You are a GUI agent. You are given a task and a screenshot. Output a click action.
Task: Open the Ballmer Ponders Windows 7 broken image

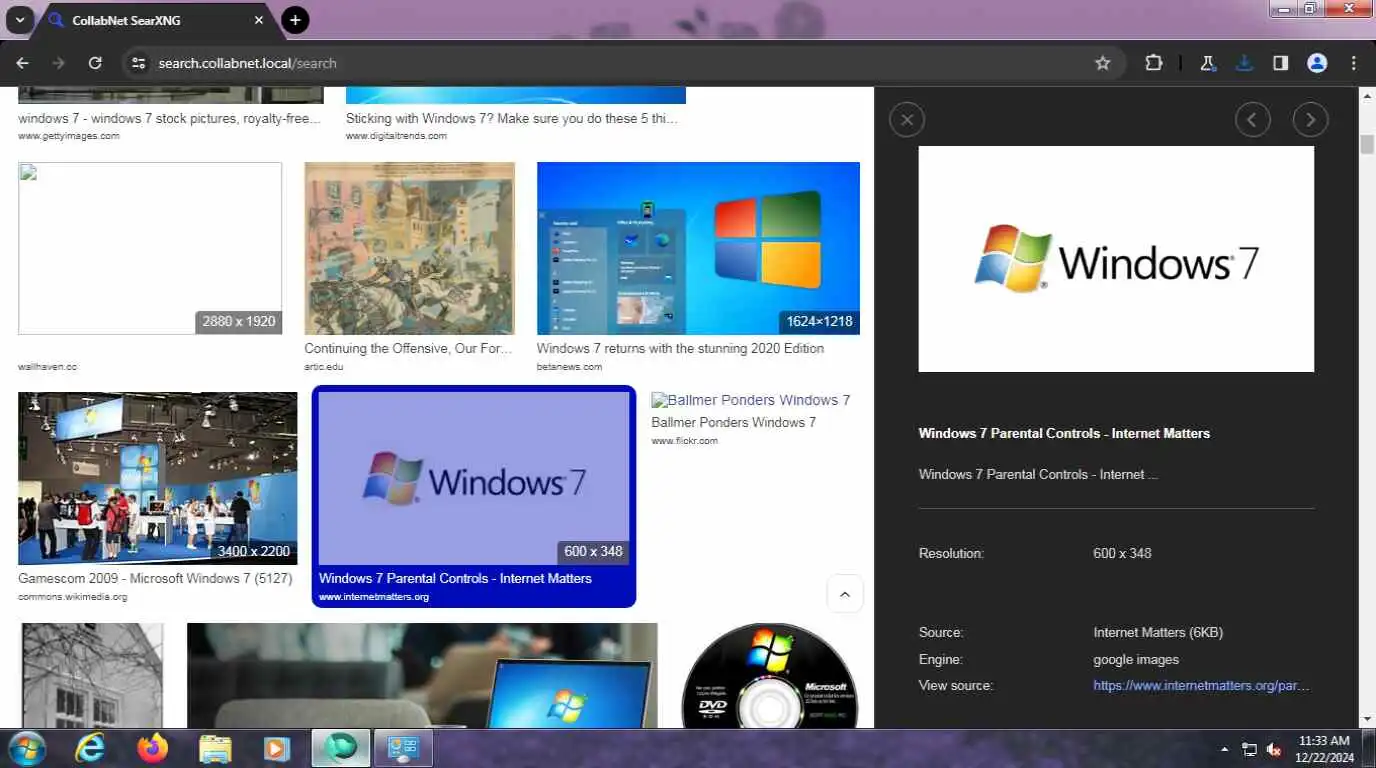pos(751,400)
